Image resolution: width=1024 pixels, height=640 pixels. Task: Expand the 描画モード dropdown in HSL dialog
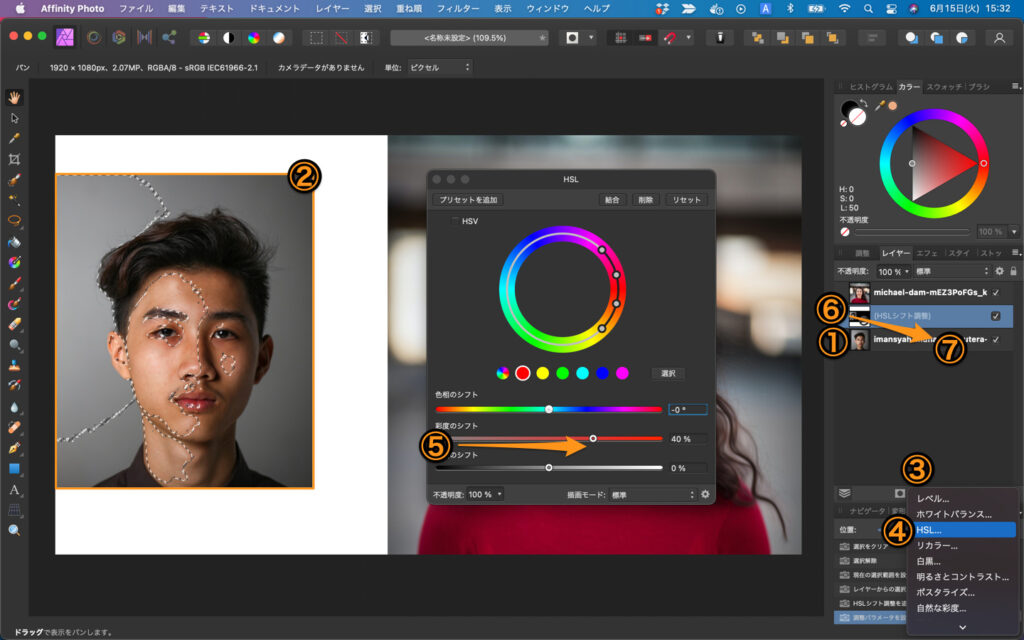click(650, 494)
